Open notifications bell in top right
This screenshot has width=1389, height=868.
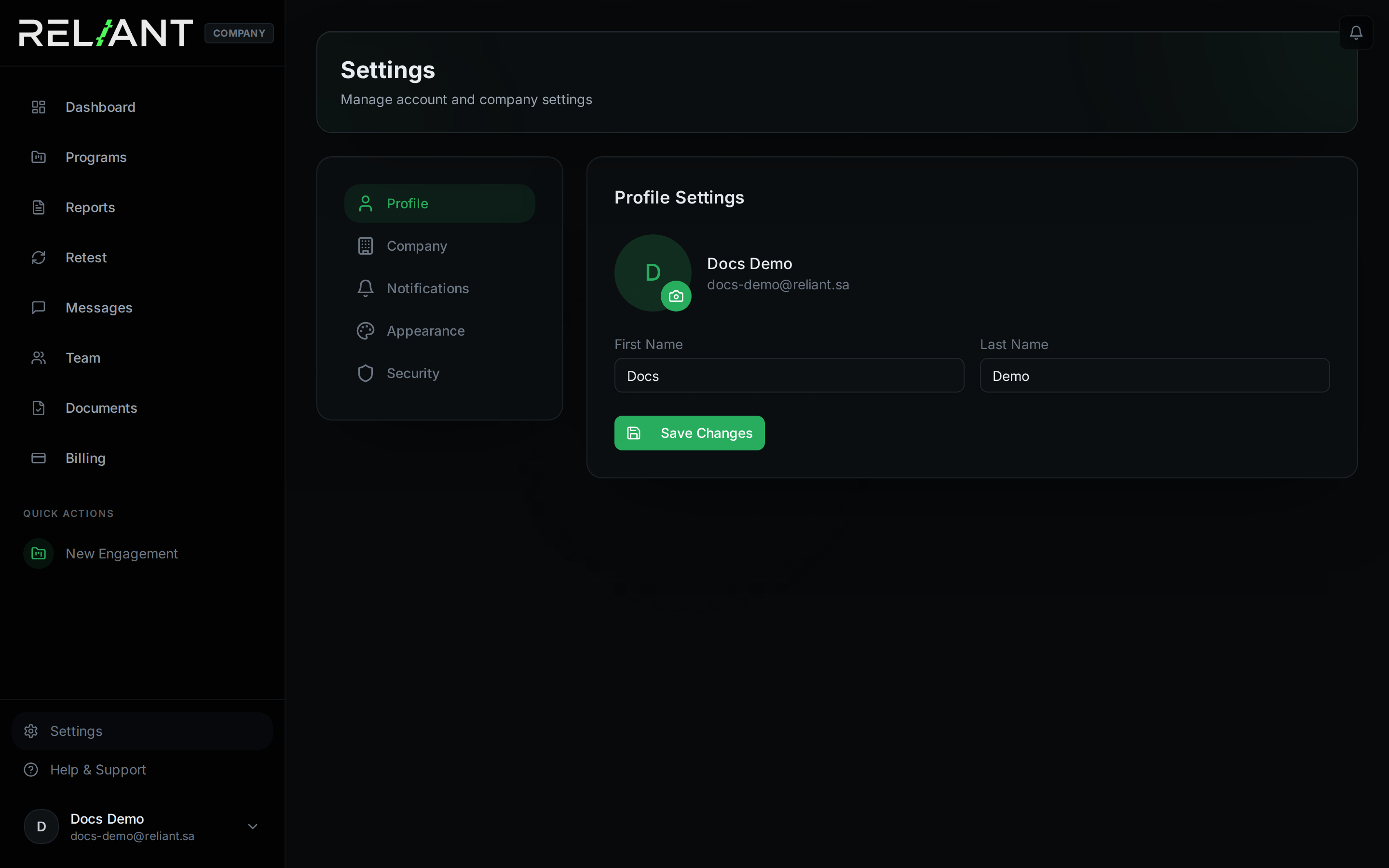[1356, 33]
